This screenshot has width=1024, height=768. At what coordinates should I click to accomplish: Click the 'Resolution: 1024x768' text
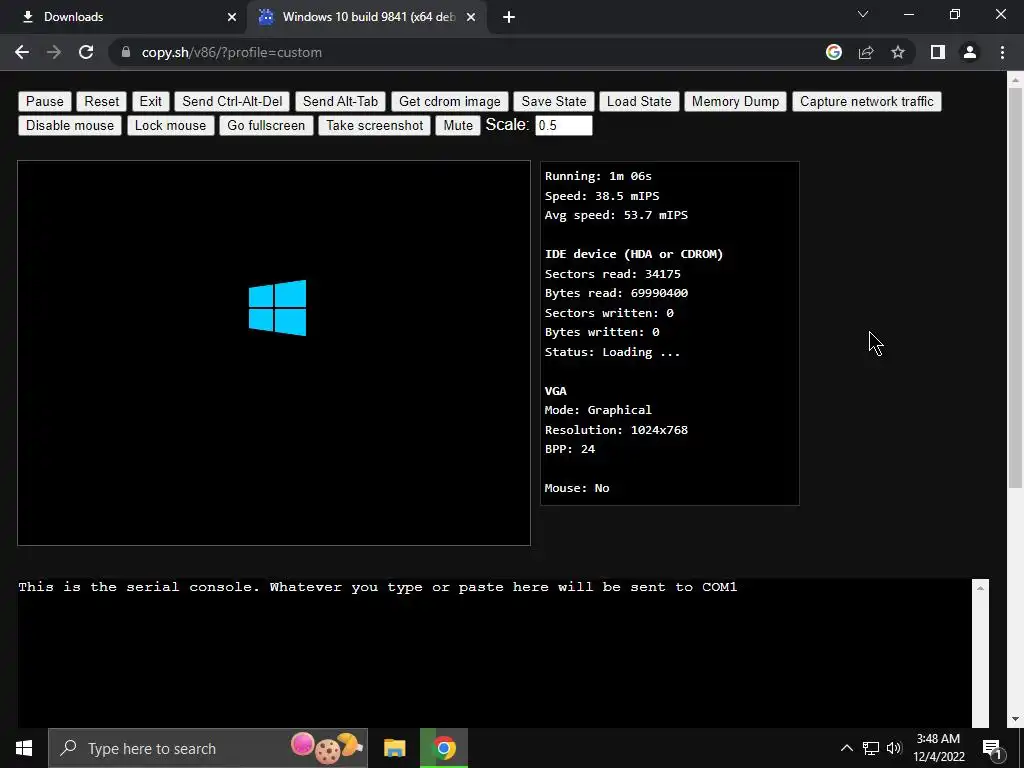coord(616,430)
